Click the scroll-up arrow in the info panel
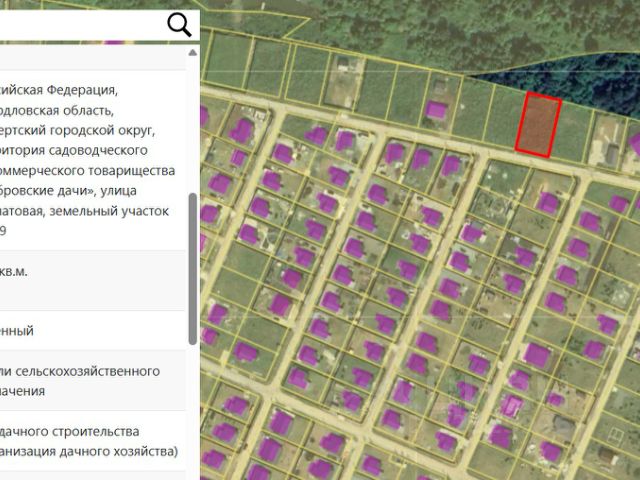 193,53
